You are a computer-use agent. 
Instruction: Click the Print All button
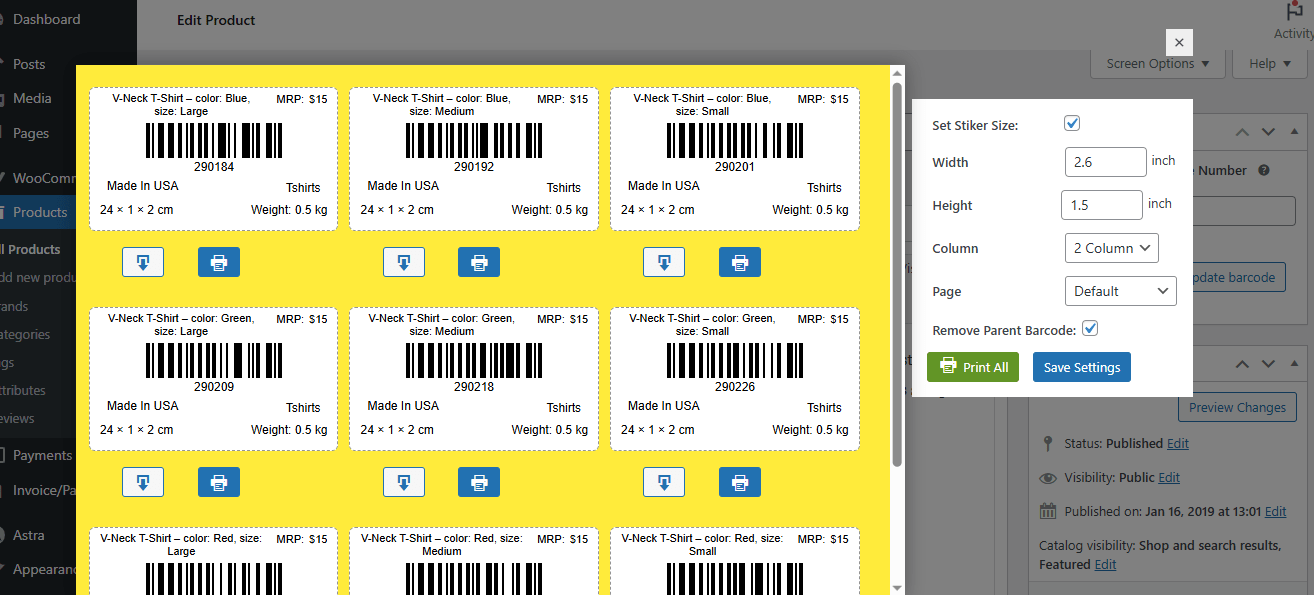click(x=972, y=367)
